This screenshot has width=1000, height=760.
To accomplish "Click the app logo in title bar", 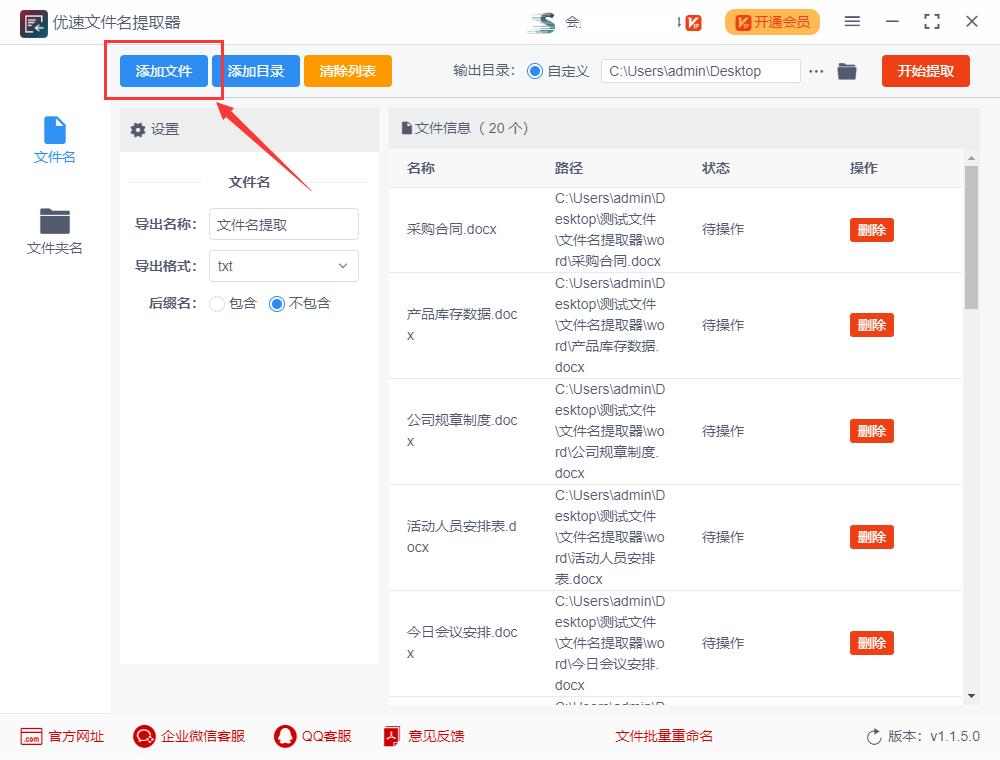I will point(33,22).
